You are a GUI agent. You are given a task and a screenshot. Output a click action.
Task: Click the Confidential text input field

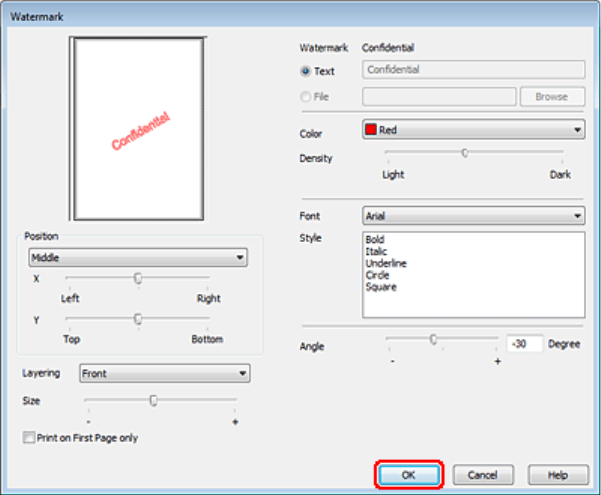coord(473,69)
